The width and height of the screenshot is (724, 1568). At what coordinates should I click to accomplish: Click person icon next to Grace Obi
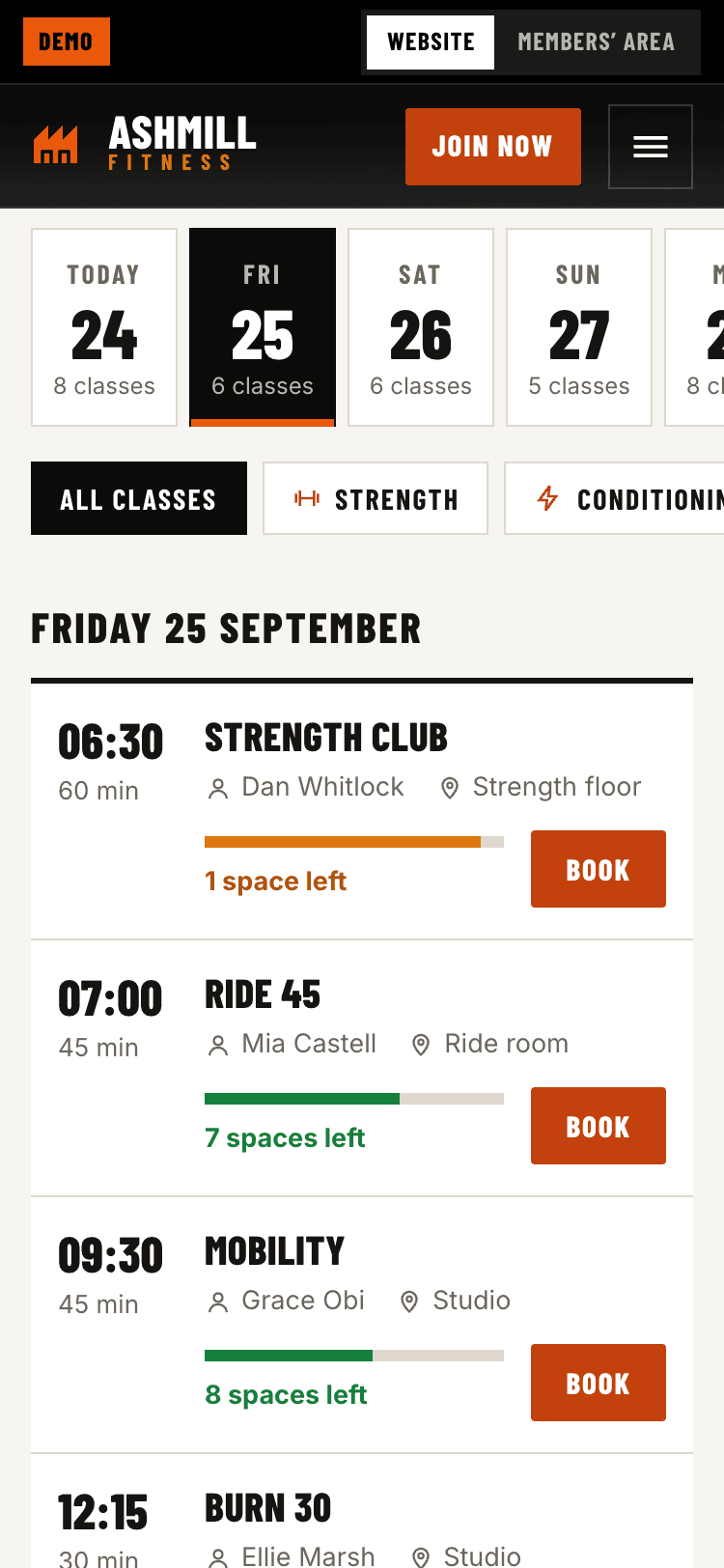click(218, 1302)
